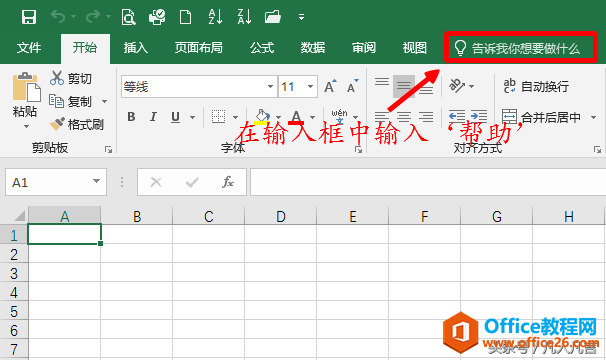The image size is (606, 360).
Task: Open Print Preview from quick access toolbar
Action: click(128, 17)
